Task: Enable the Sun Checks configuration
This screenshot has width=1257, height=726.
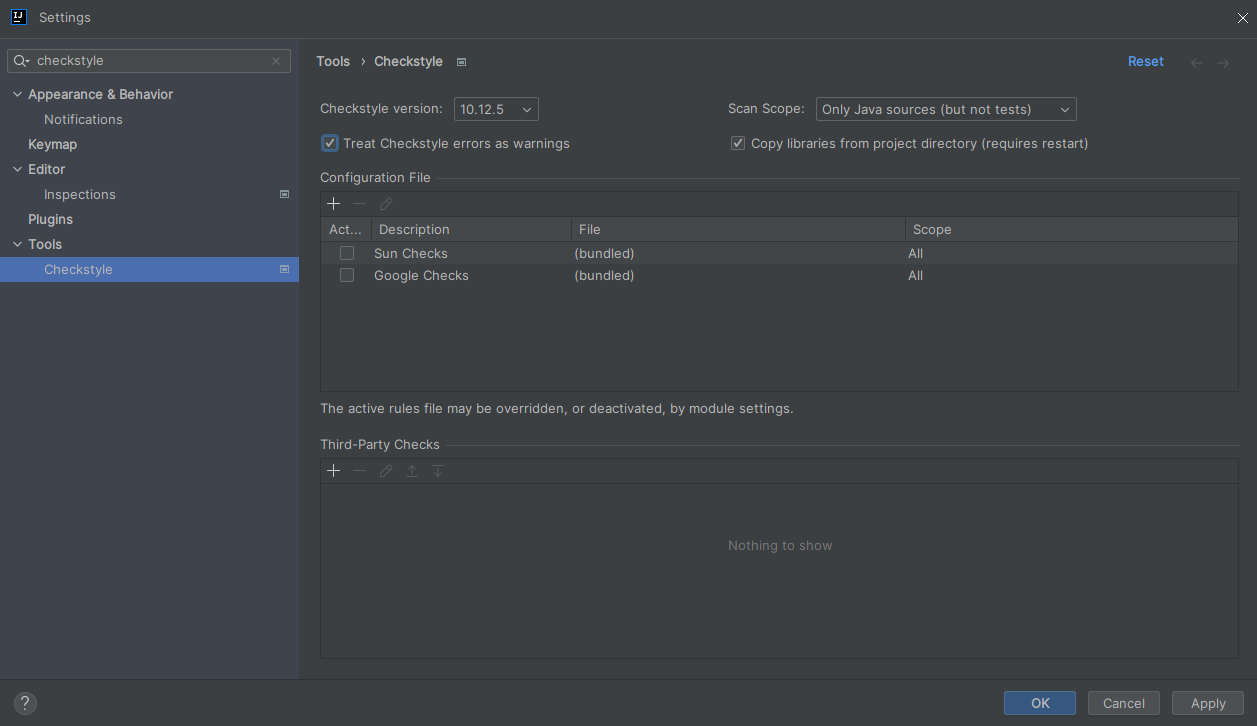Action: [x=346, y=253]
